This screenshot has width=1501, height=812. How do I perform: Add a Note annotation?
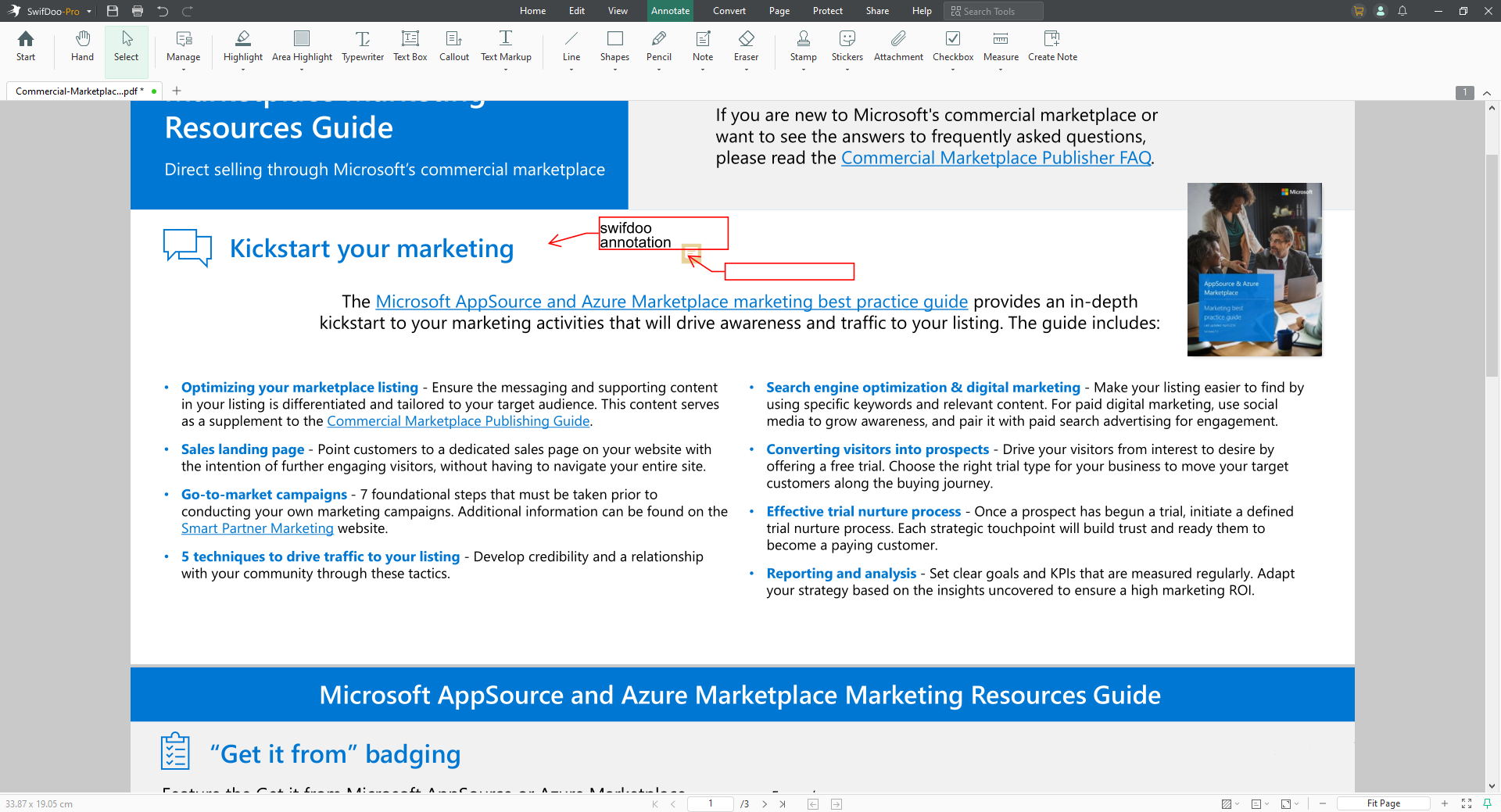(703, 46)
